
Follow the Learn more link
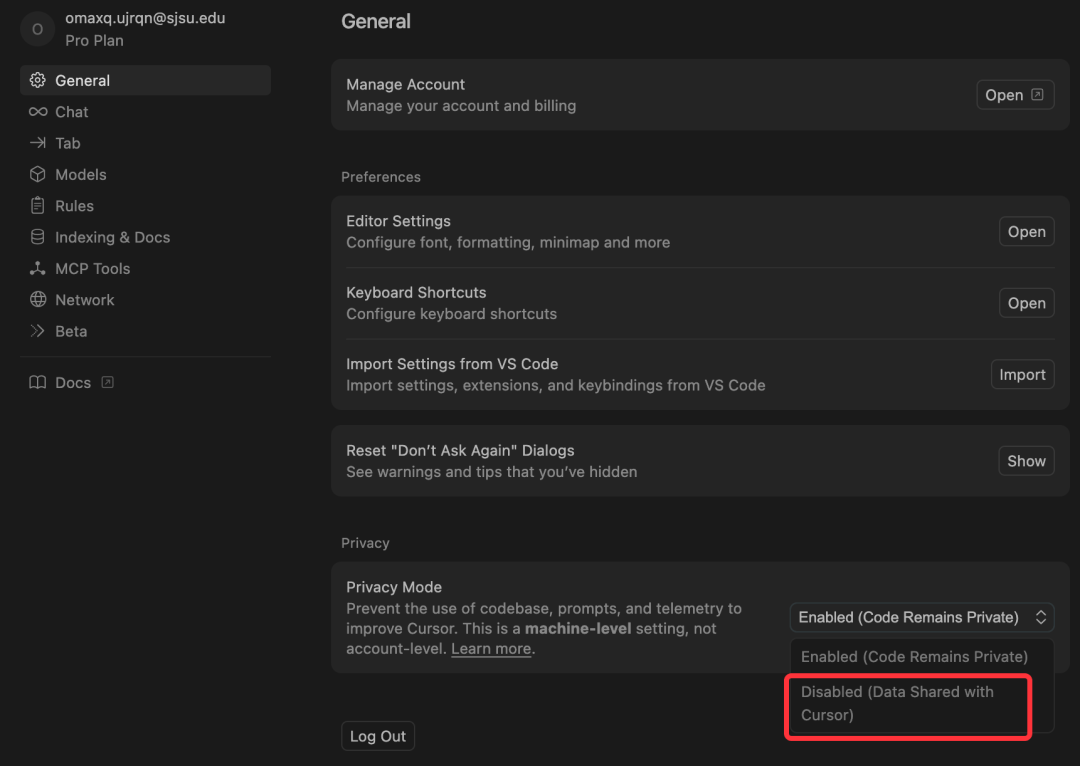click(x=491, y=649)
